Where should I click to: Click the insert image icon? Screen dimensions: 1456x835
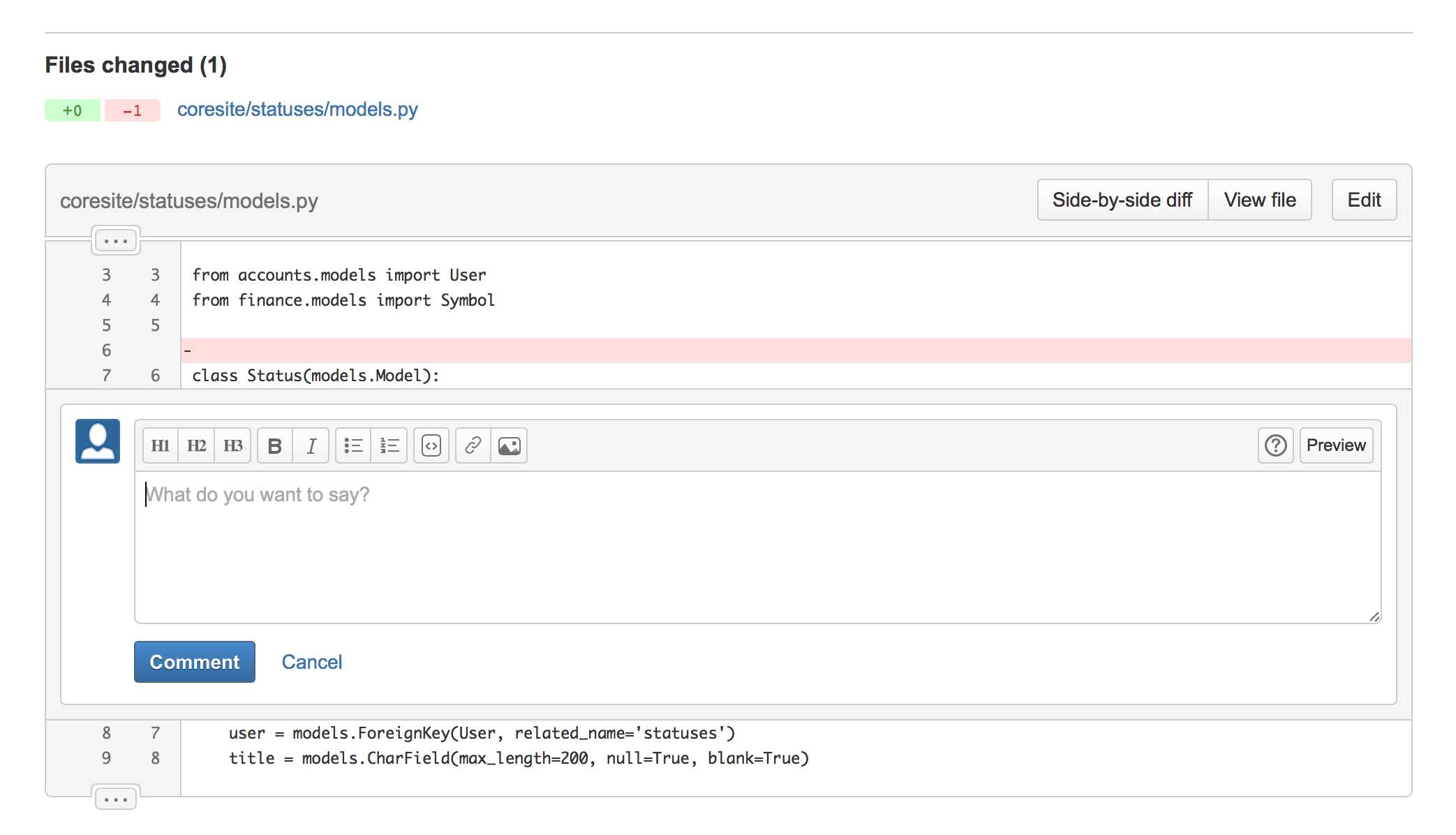[509, 445]
